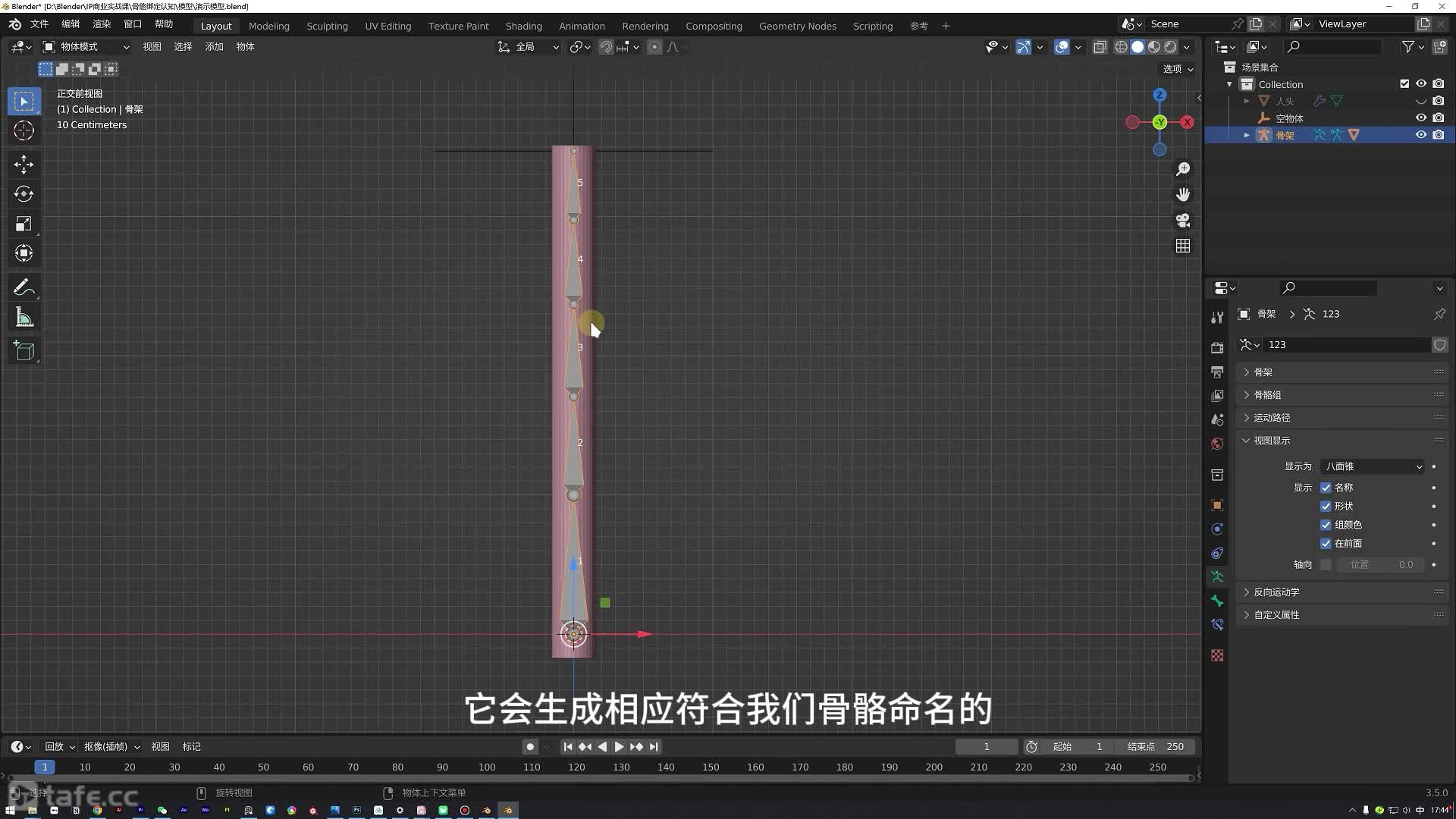Switch perspective/orthographic grid icon
Image resolution: width=1456 pixels, height=819 pixels.
pyautogui.click(x=1183, y=246)
